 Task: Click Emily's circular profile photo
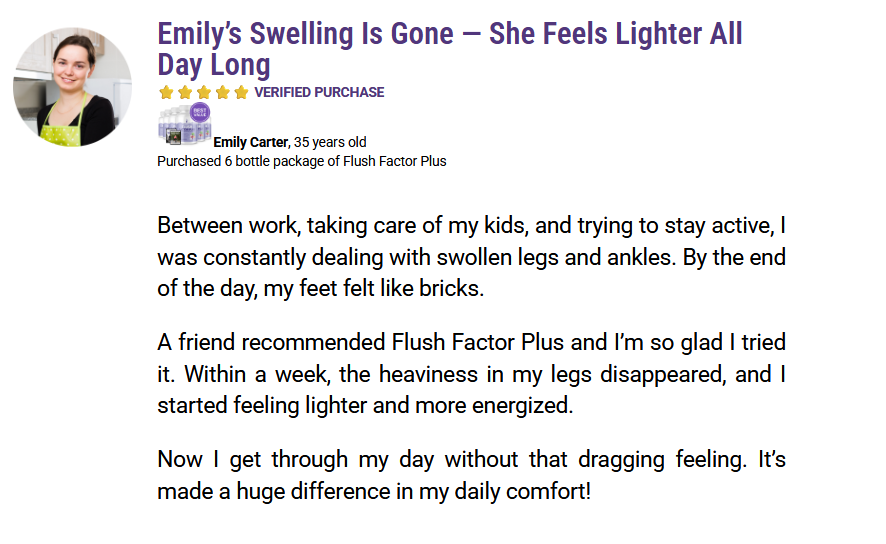72,87
